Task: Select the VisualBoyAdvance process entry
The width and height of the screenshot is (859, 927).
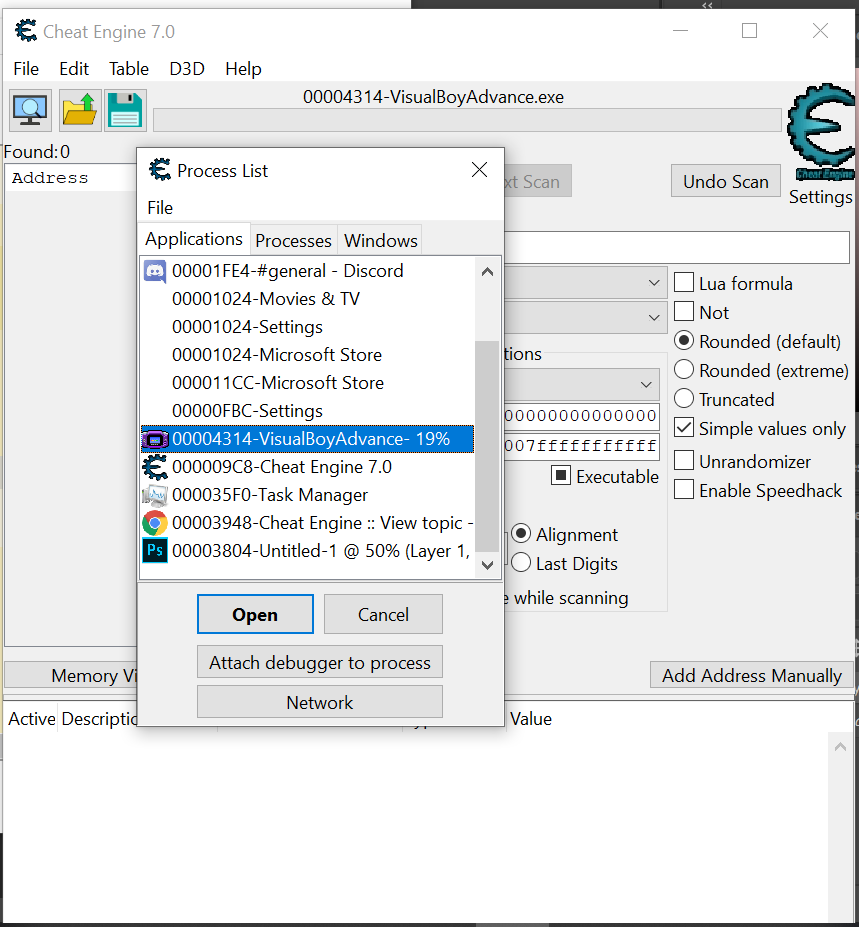Action: 310,439
